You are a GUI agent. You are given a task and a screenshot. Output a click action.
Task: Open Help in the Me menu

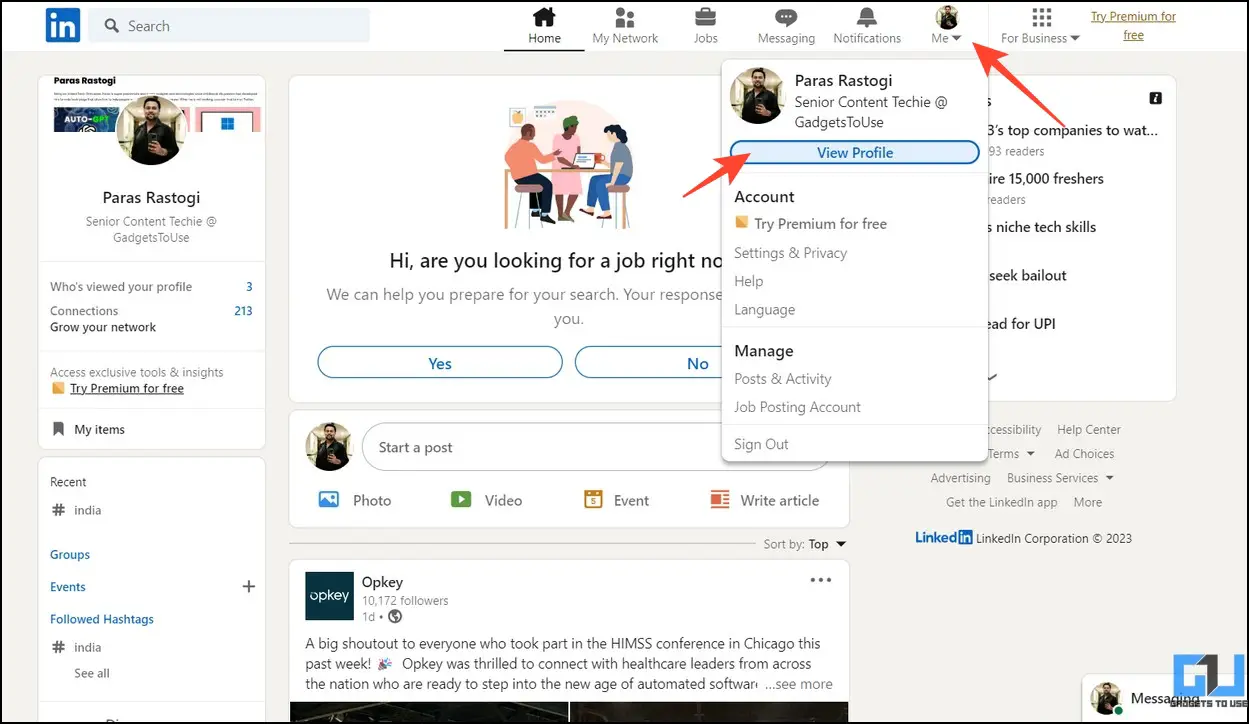click(x=748, y=281)
